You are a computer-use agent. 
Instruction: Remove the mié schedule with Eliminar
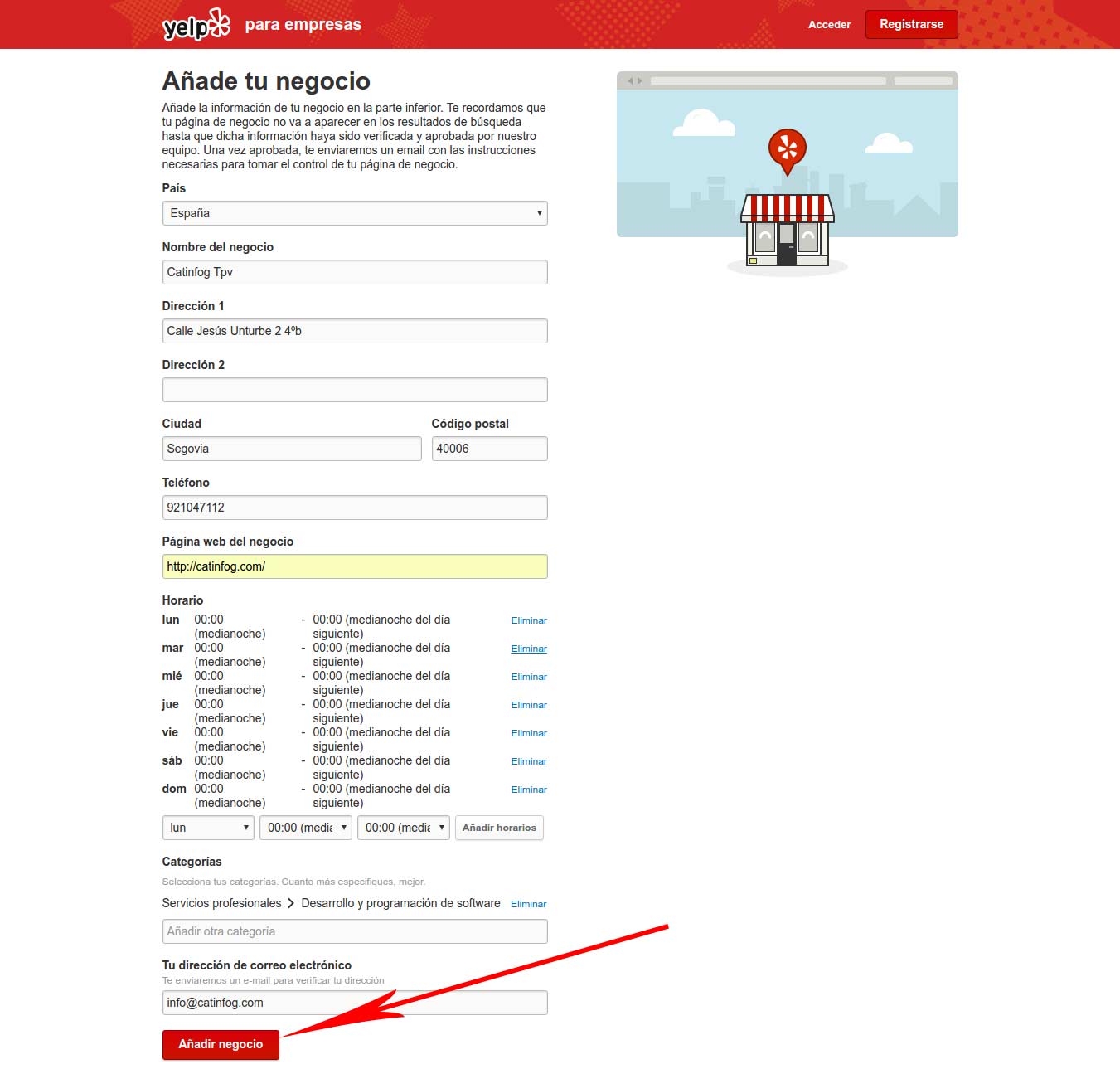point(529,677)
